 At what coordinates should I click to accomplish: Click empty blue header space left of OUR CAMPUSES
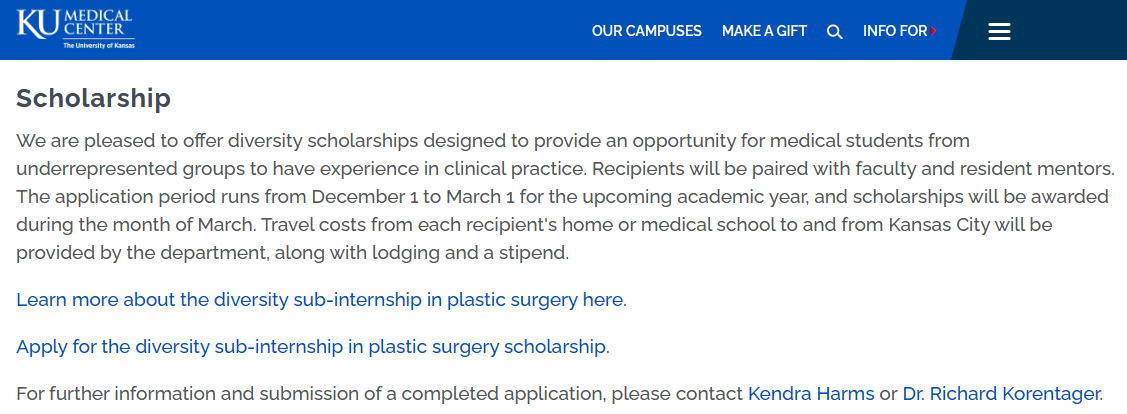(x=360, y=30)
